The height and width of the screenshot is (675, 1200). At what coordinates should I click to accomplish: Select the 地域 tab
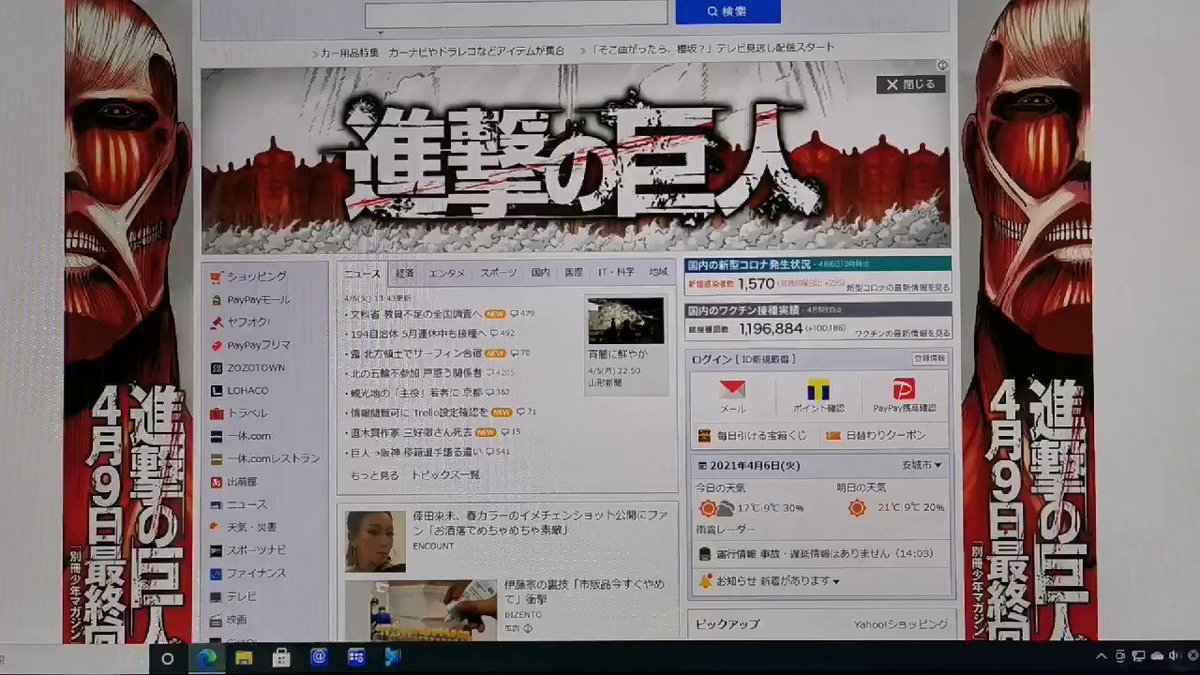(x=657, y=272)
